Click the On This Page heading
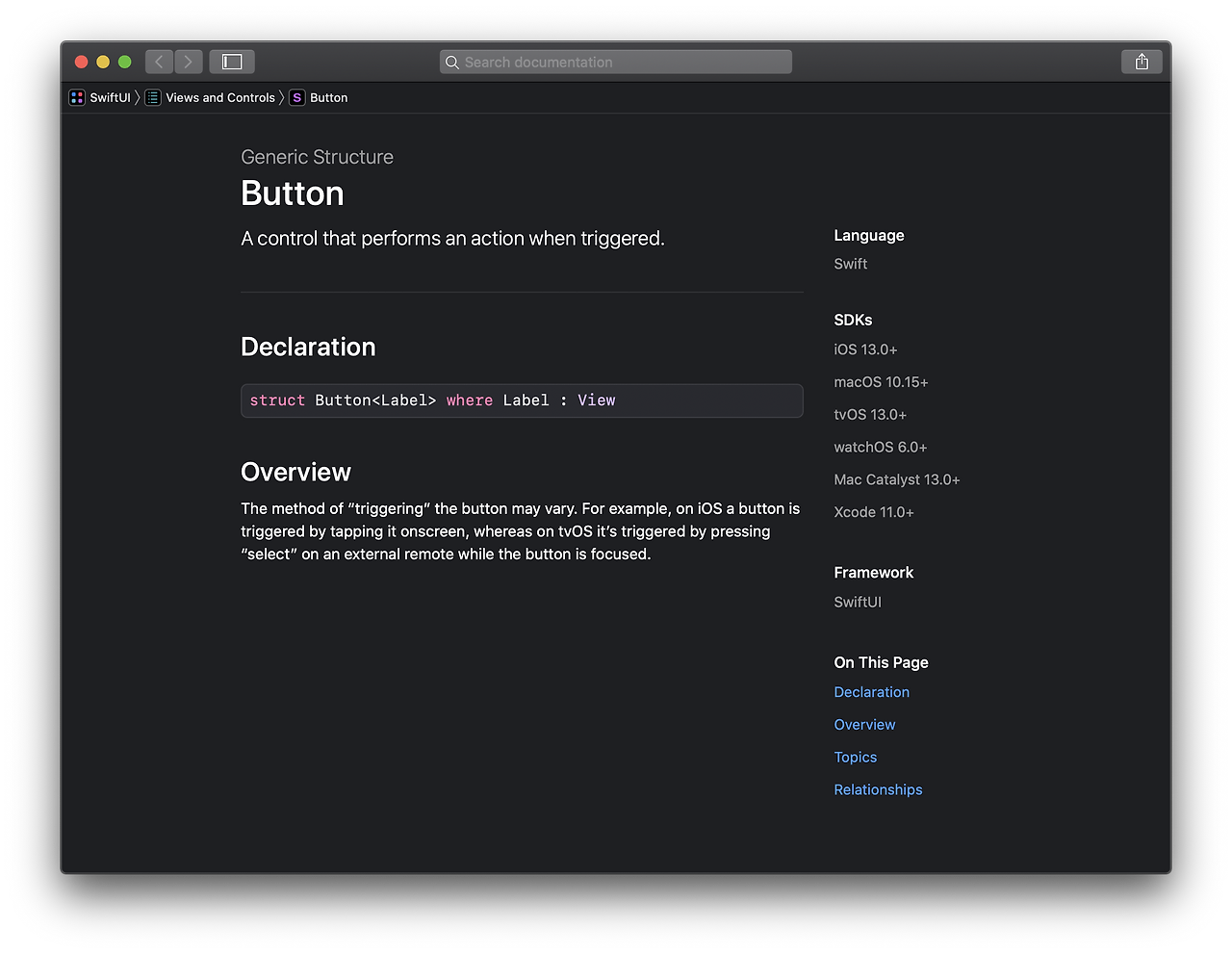The width and height of the screenshot is (1232, 954). [x=881, y=662]
